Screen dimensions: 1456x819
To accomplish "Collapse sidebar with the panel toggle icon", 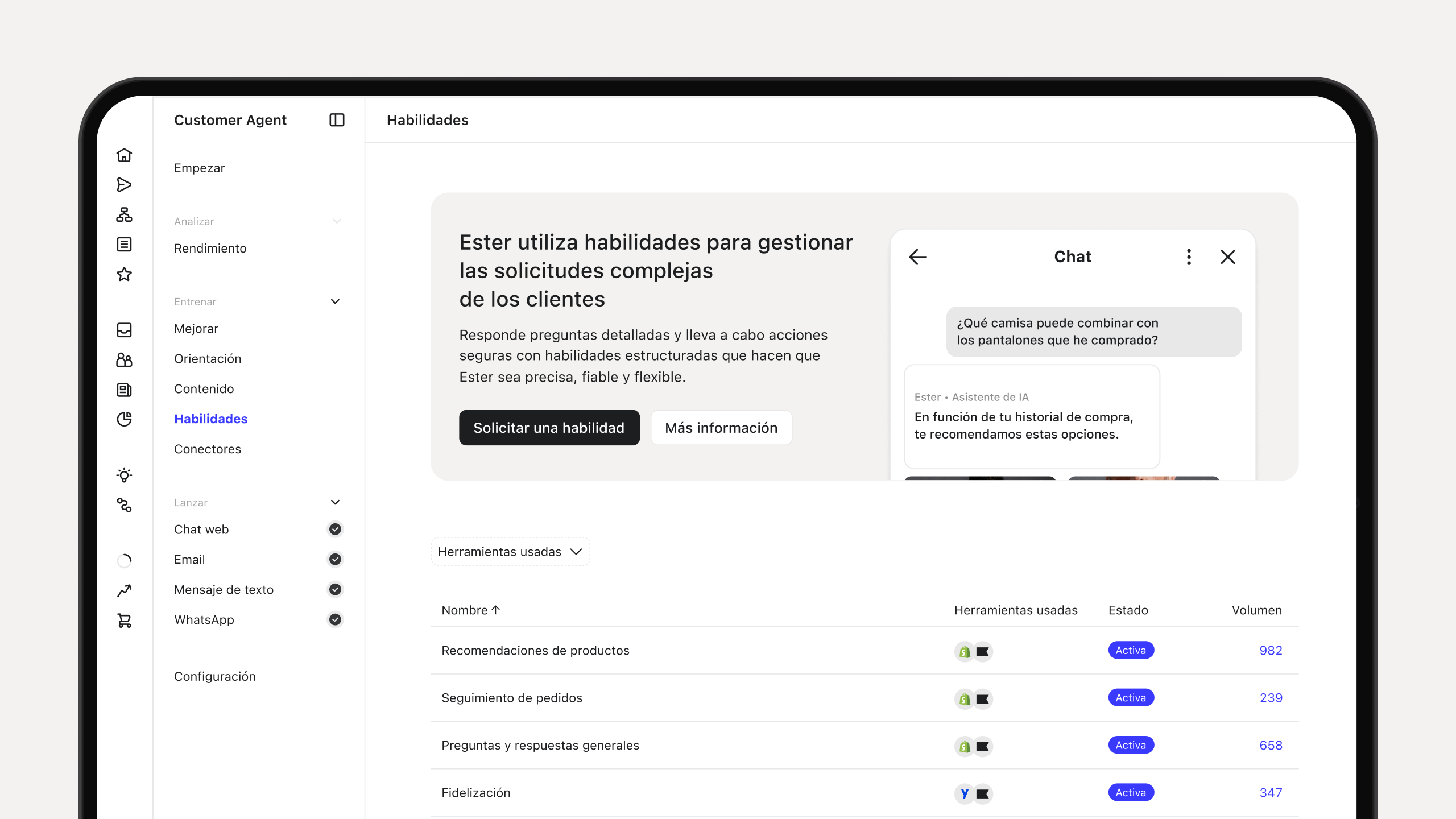I will point(337,120).
